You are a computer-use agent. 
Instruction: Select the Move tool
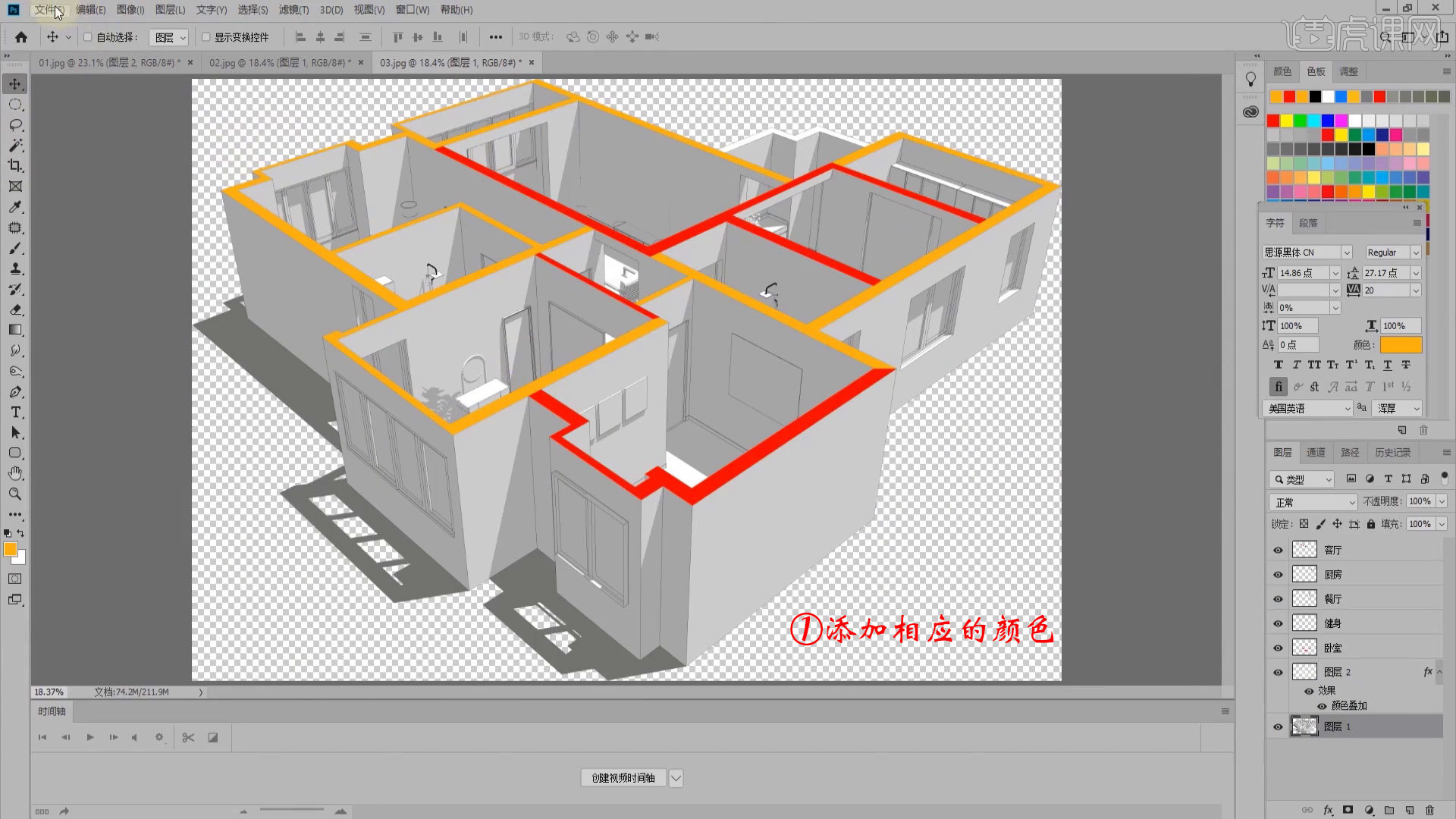(15, 83)
